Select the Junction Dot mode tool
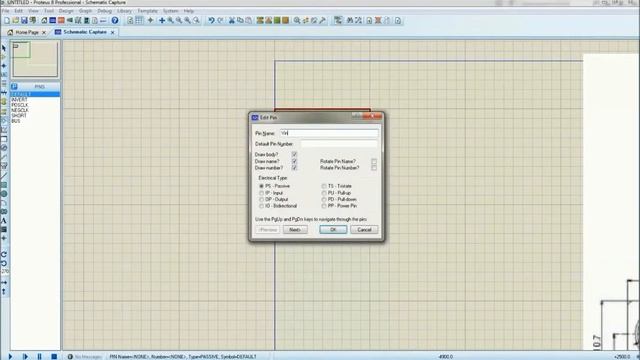 4,66
